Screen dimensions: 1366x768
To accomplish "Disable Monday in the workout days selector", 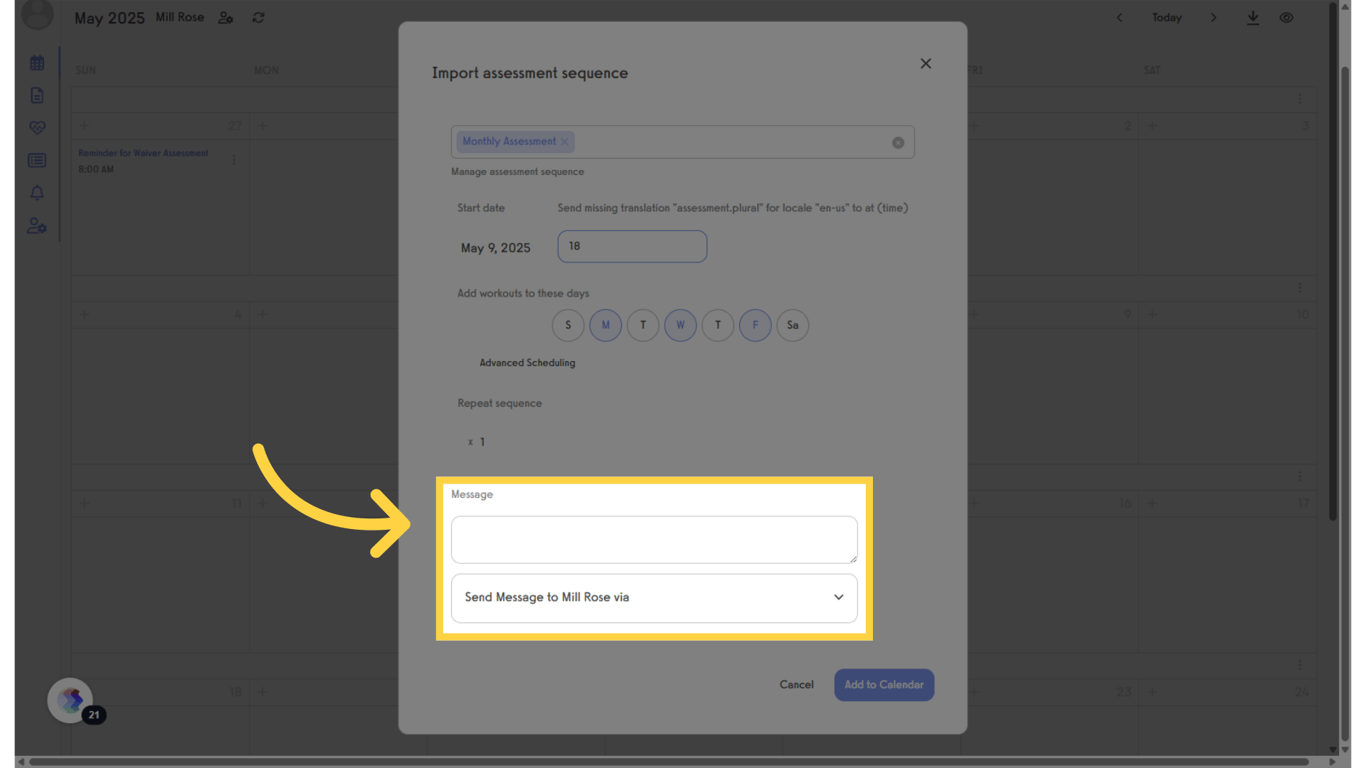I will point(605,325).
